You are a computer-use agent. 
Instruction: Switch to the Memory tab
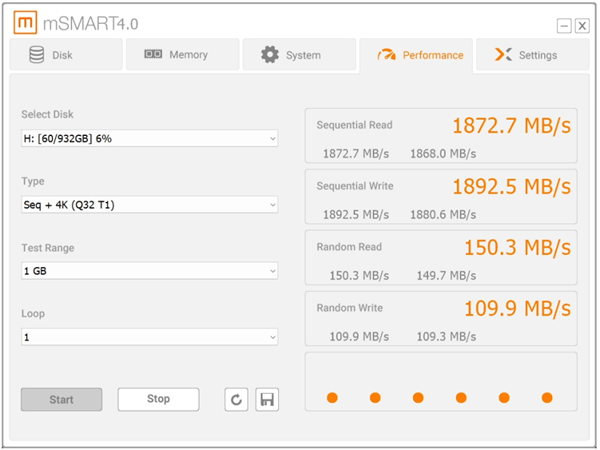182,55
